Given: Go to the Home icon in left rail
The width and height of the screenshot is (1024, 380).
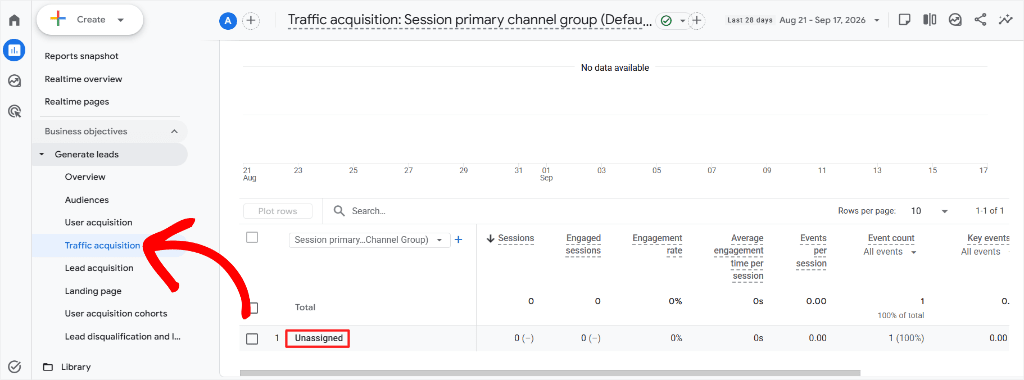Looking at the screenshot, I should tap(14, 20).
